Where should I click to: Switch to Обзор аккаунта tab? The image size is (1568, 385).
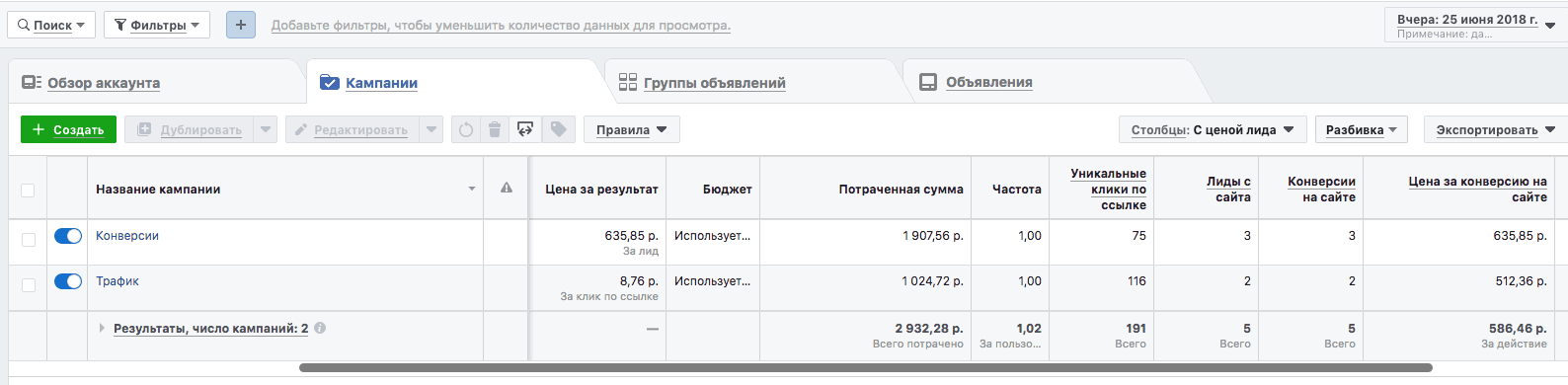pyautogui.click(x=104, y=83)
